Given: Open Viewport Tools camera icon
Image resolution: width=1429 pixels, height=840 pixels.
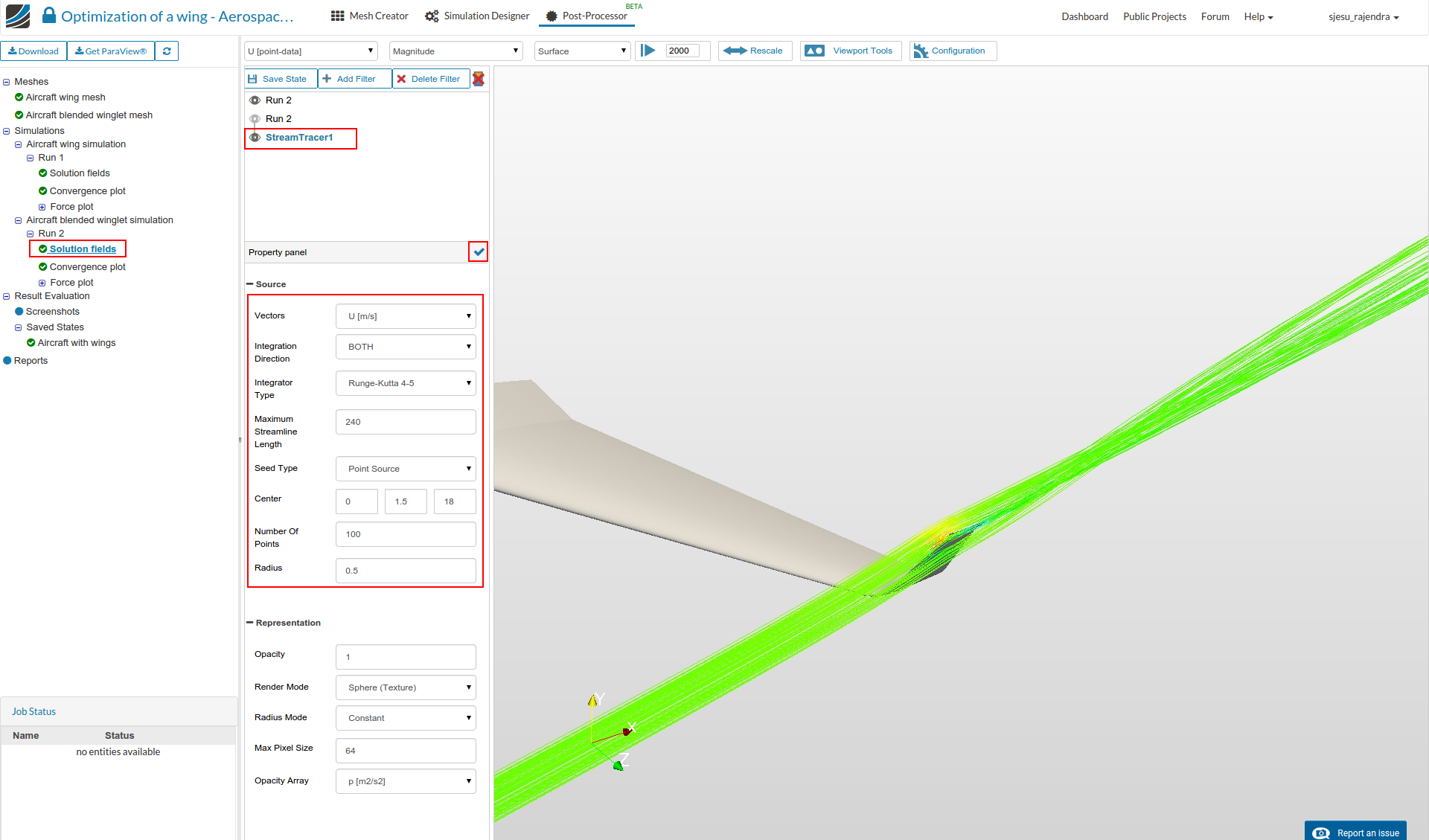Looking at the screenshot, I should tap(815, 51).
